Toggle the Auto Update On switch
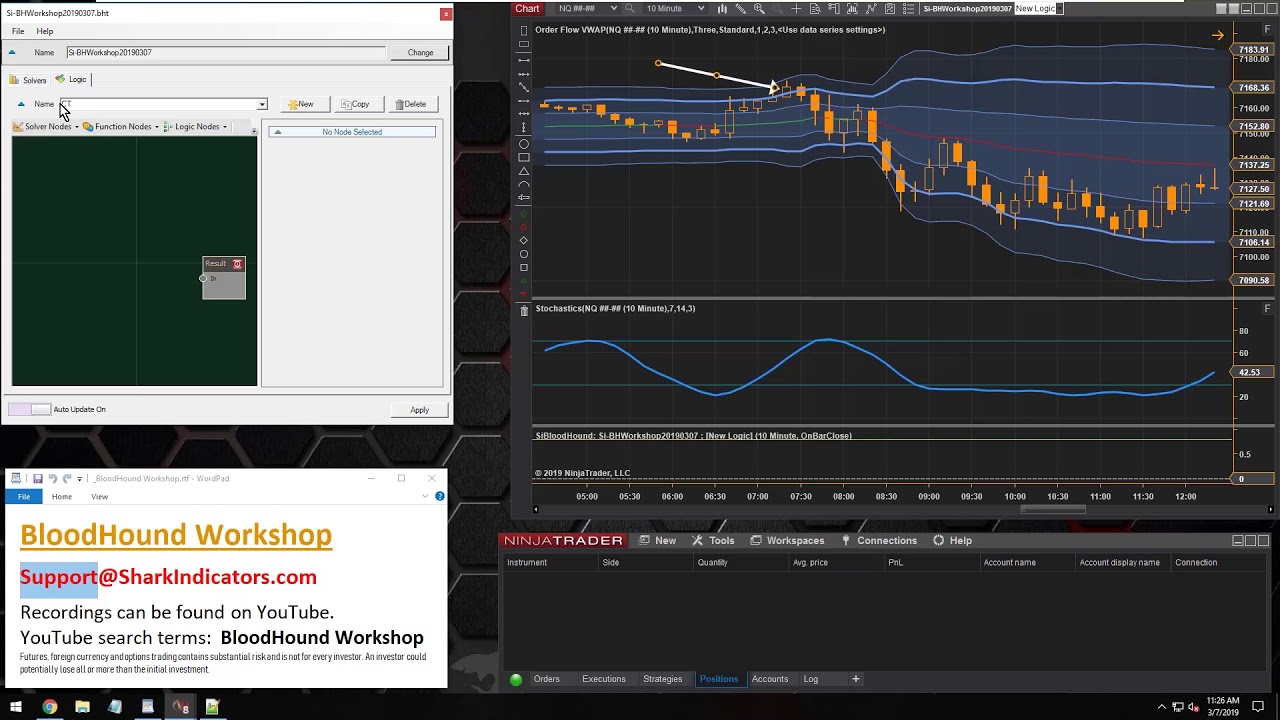Viewport: 1280px width, 720px height. tap(29, 409)
